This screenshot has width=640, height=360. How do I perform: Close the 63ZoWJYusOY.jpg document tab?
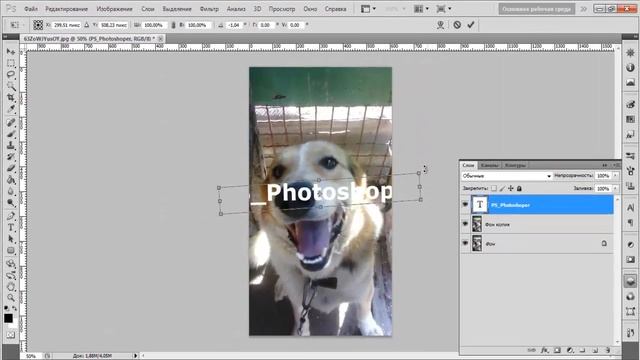[x=160, y=38]
